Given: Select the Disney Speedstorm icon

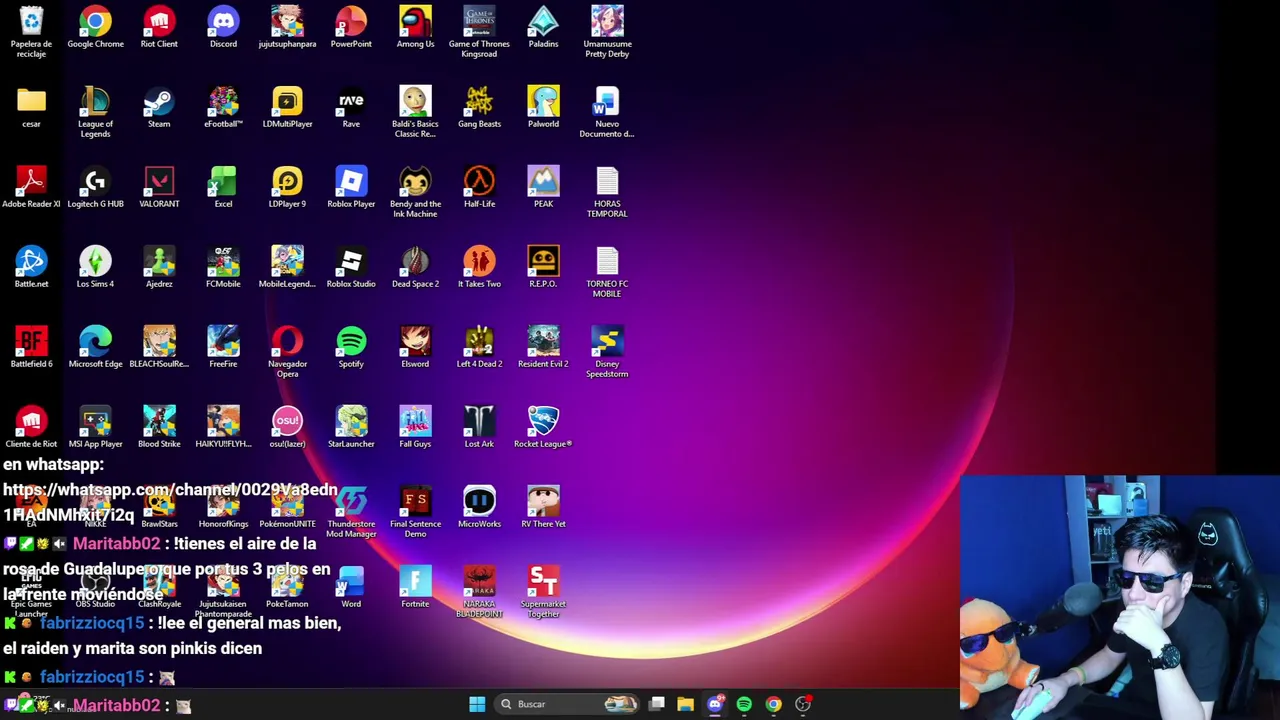Looking at the screenshot, I should (x=607, y=352).
